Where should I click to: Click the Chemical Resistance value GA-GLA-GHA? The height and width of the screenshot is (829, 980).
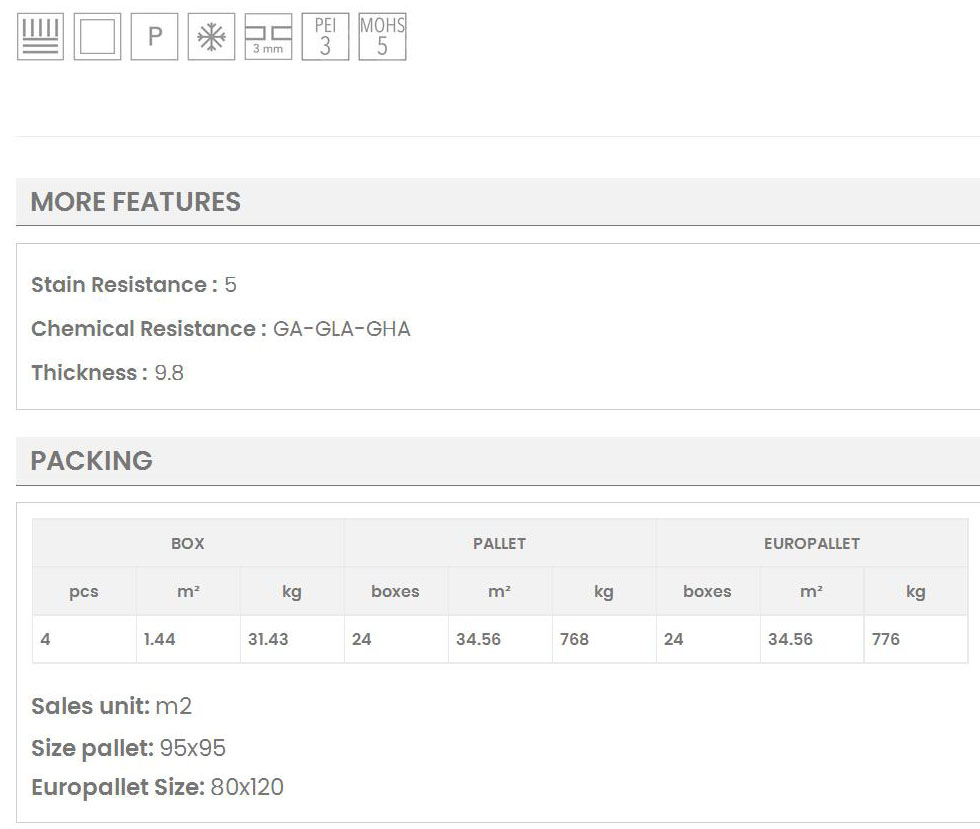pyautogui.click(x=341, y=329)
